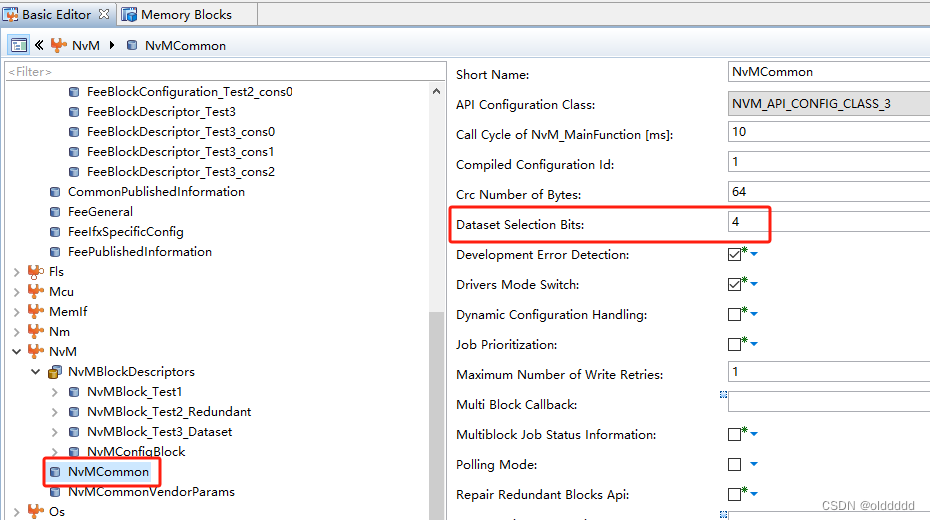930x520 pixels.
Task: Edit Call Cycle of NvM_MainFunction value
Action: click(x=829, y=132)
